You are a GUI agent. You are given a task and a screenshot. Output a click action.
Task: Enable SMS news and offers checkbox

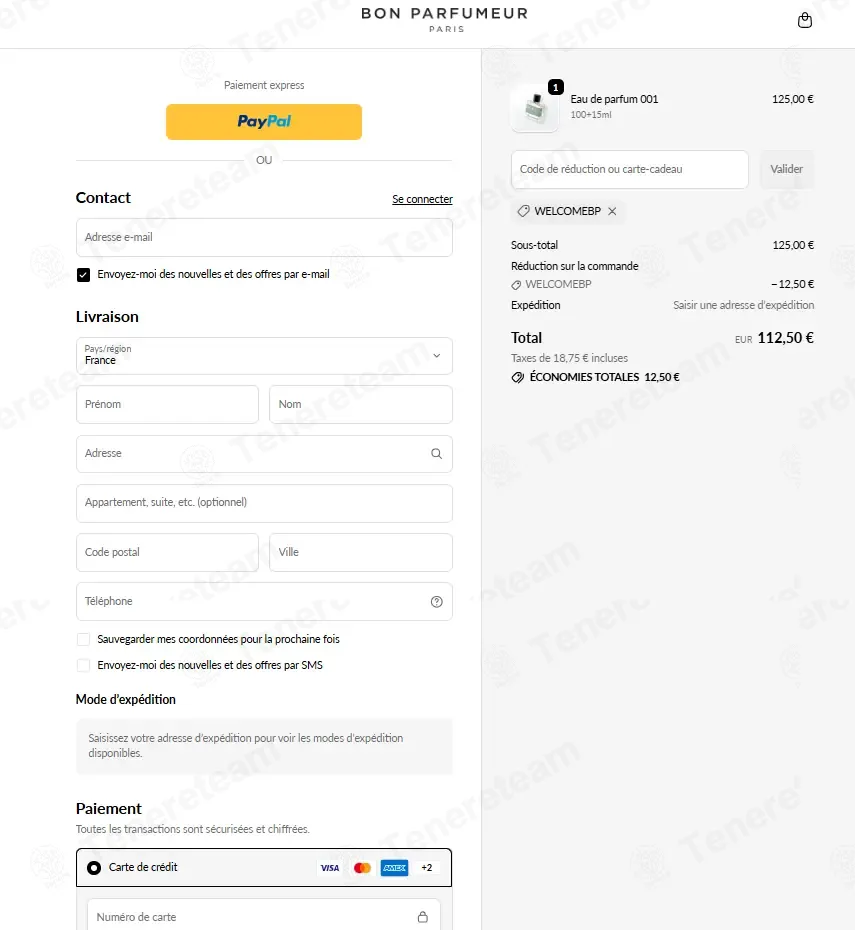tap(84, 665)
